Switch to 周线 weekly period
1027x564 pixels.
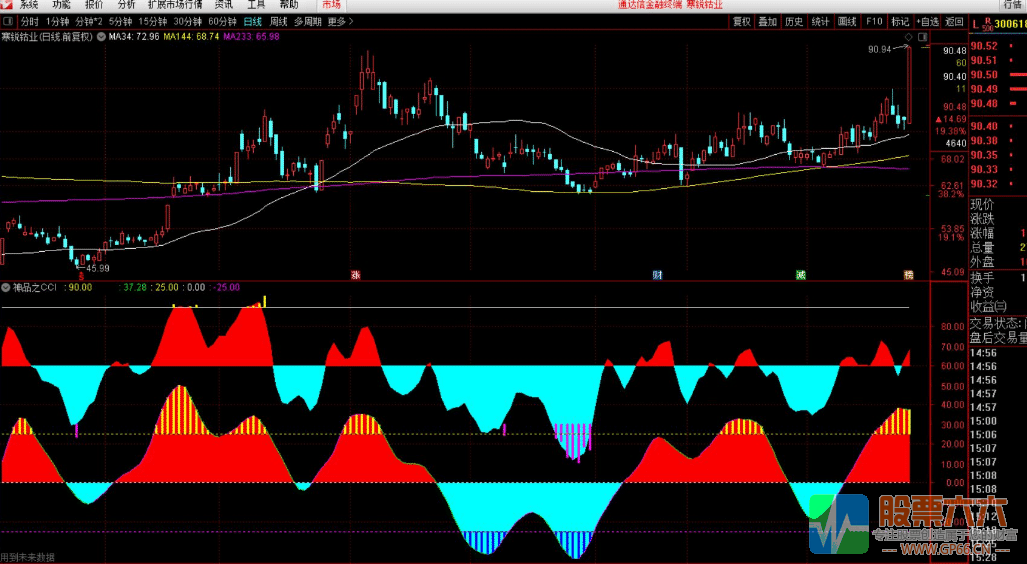pos(279,22)
